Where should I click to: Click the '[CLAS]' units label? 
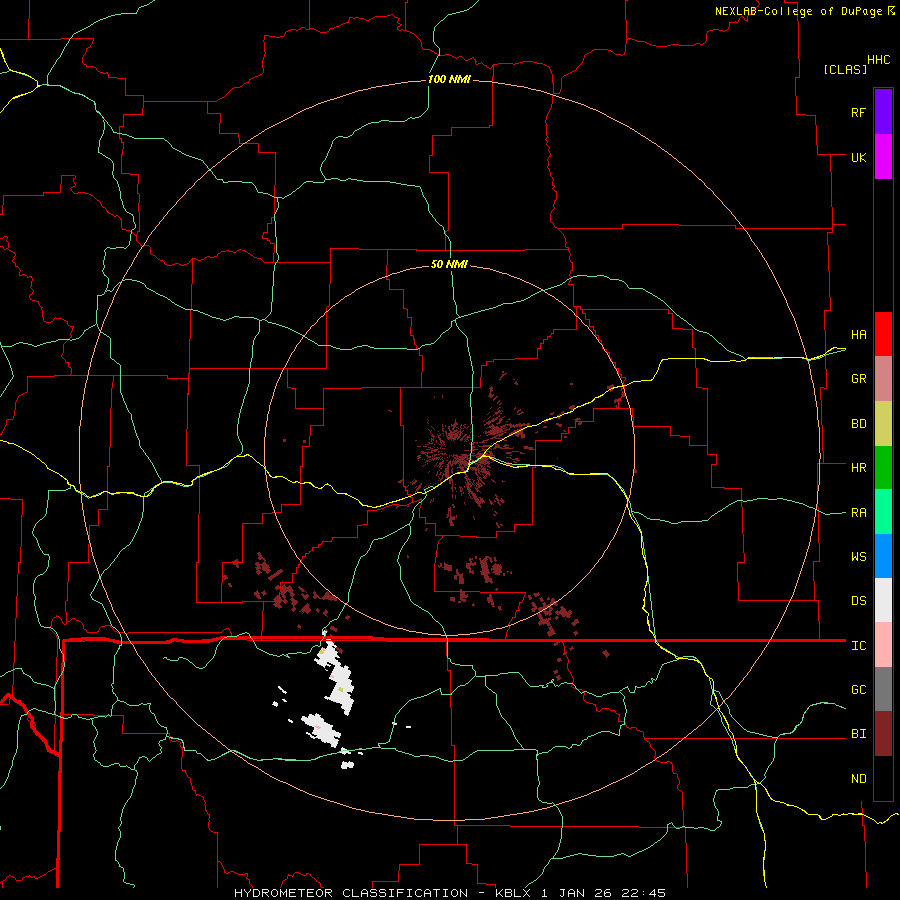pyautogui.click(x=845, y=69)
